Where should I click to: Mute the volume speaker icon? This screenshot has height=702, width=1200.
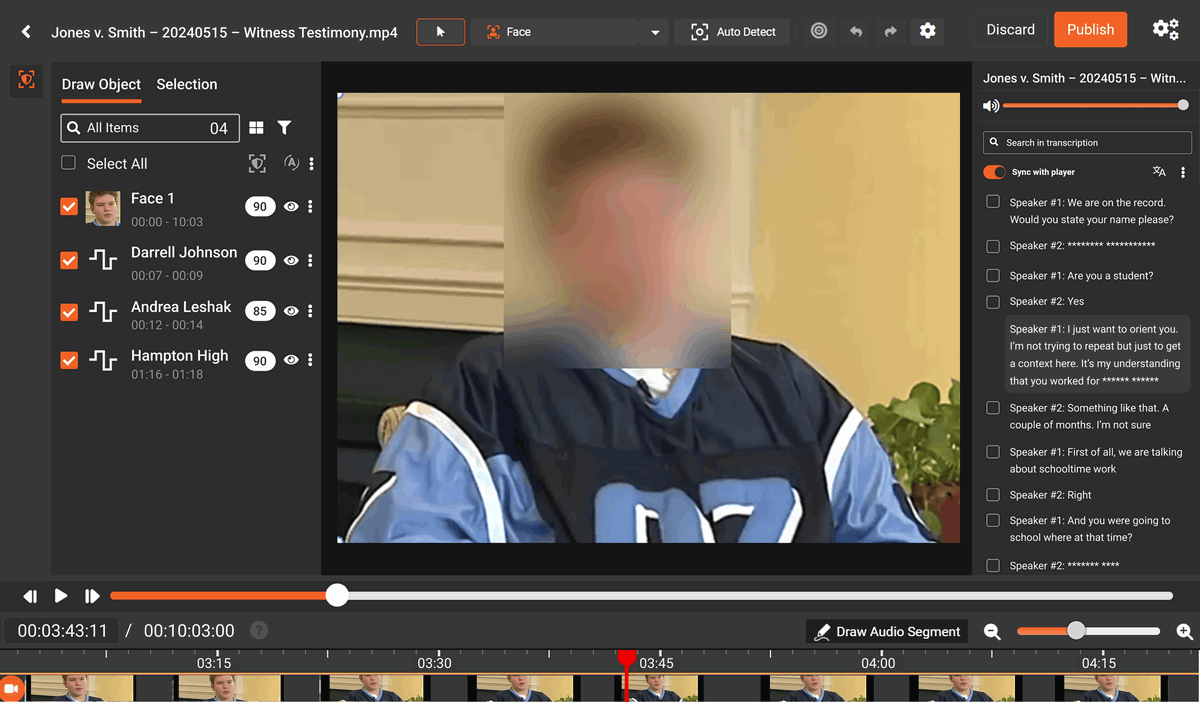[x=990, y=106]
